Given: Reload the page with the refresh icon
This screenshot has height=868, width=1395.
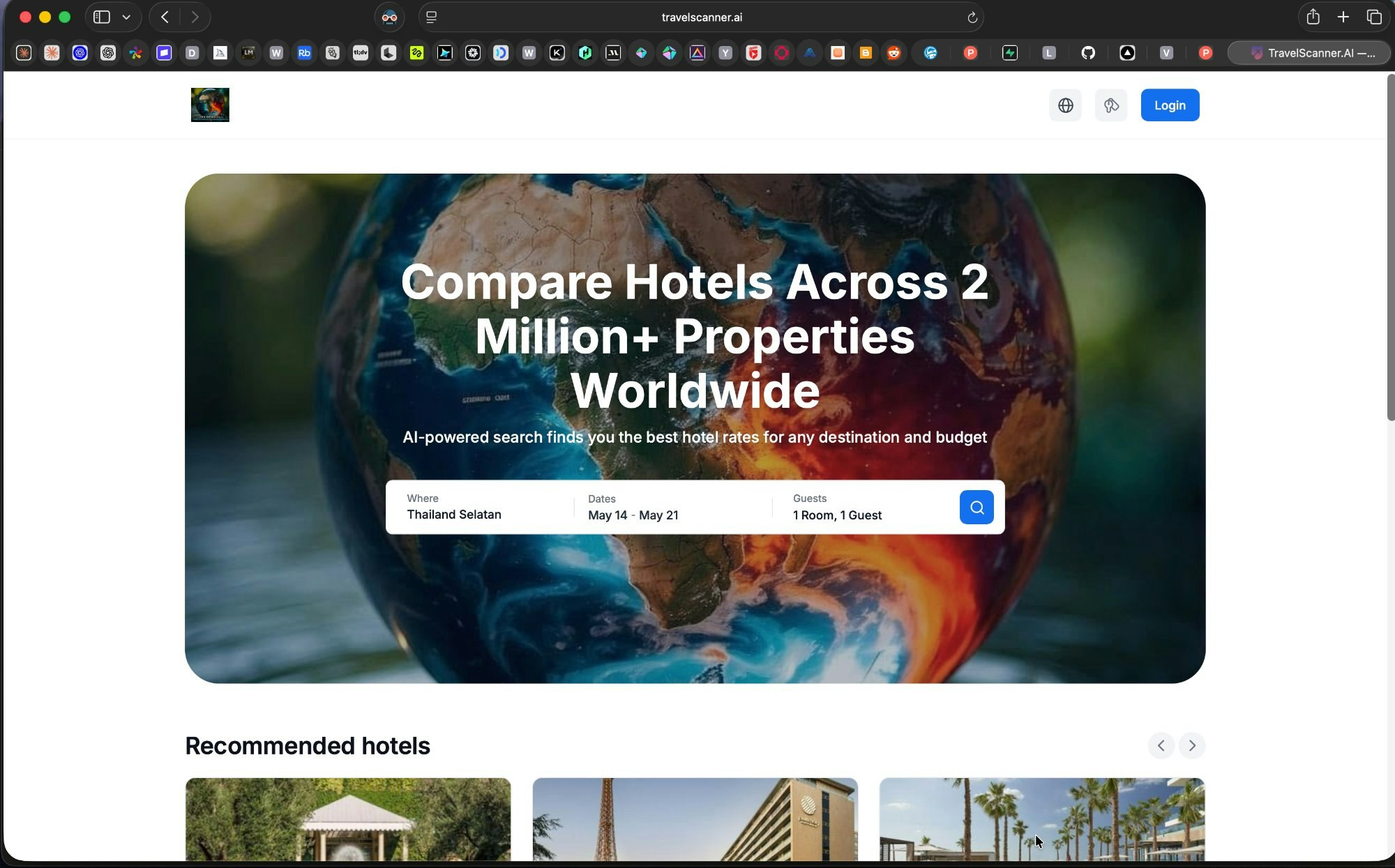Looking at the screenshot, I should pos(972,17).
